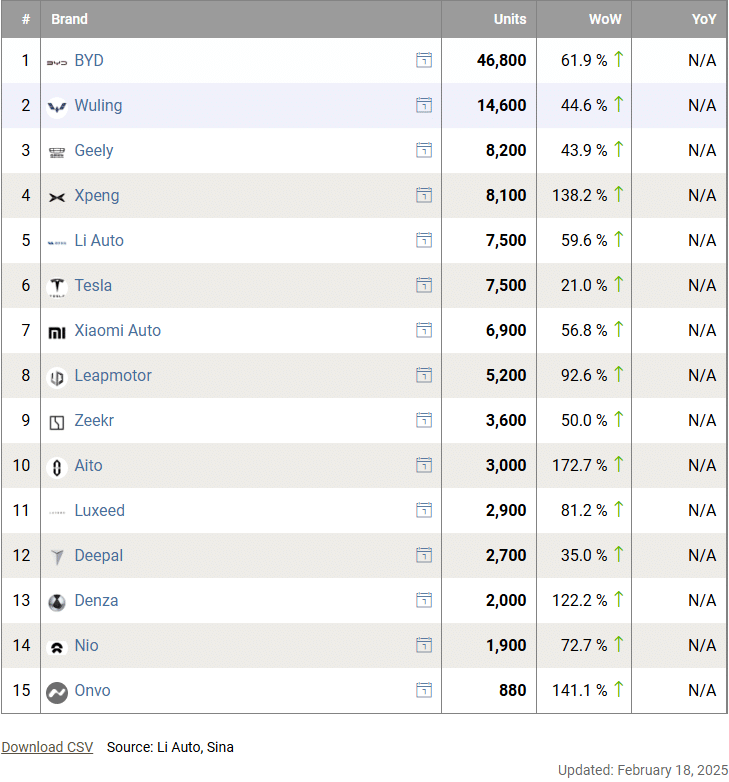
Task: Click the Brand column header
Action: [x=70, y=19]
